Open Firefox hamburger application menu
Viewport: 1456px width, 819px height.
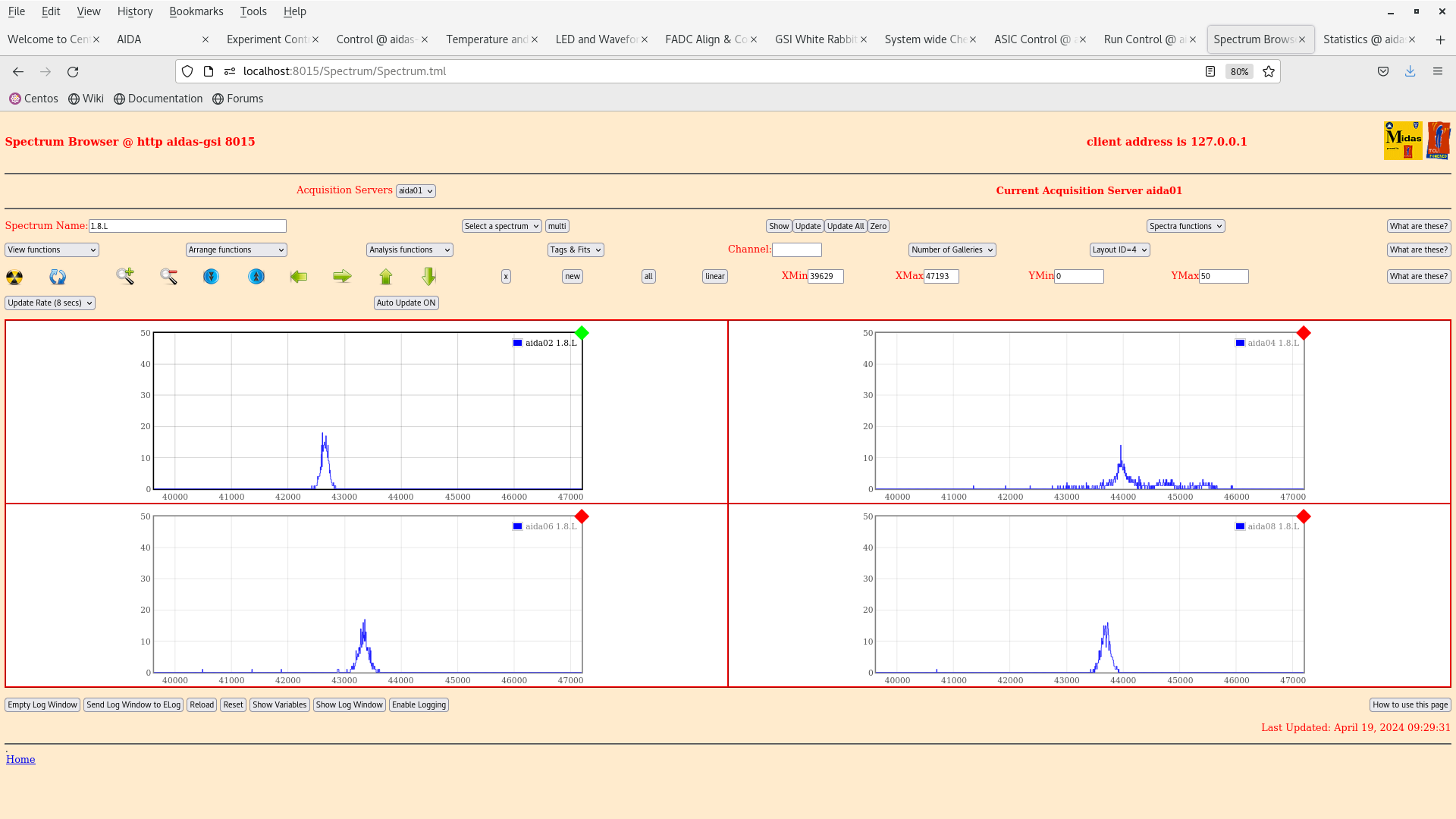1438,71
